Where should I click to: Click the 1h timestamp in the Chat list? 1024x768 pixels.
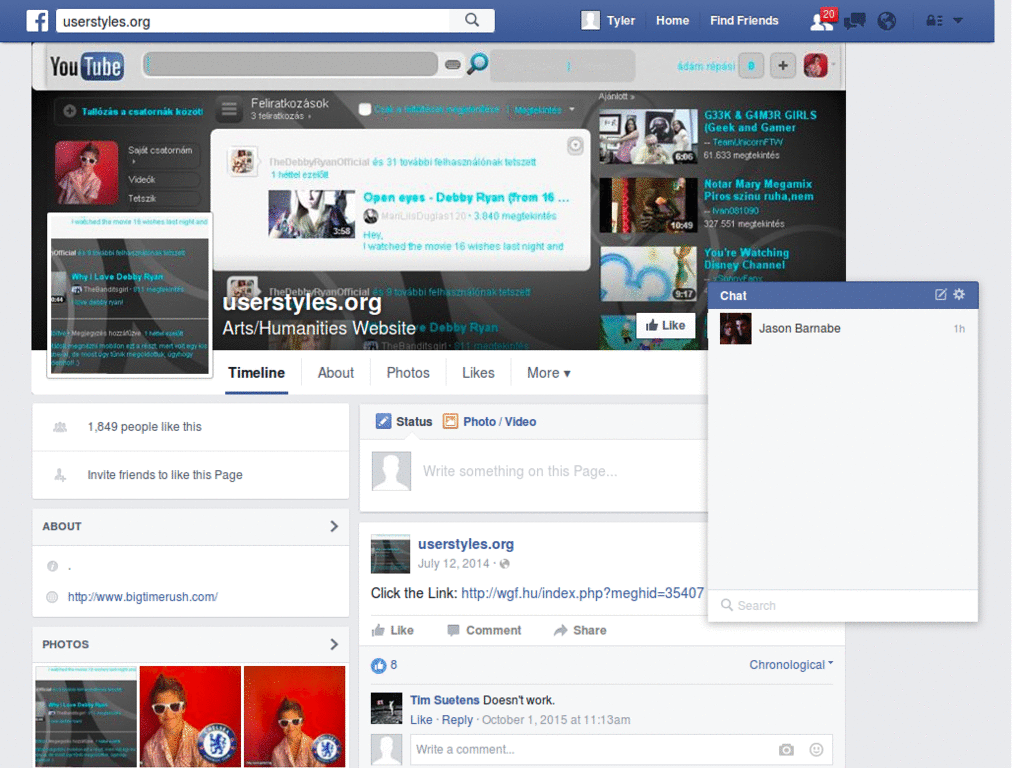point(959,328)
